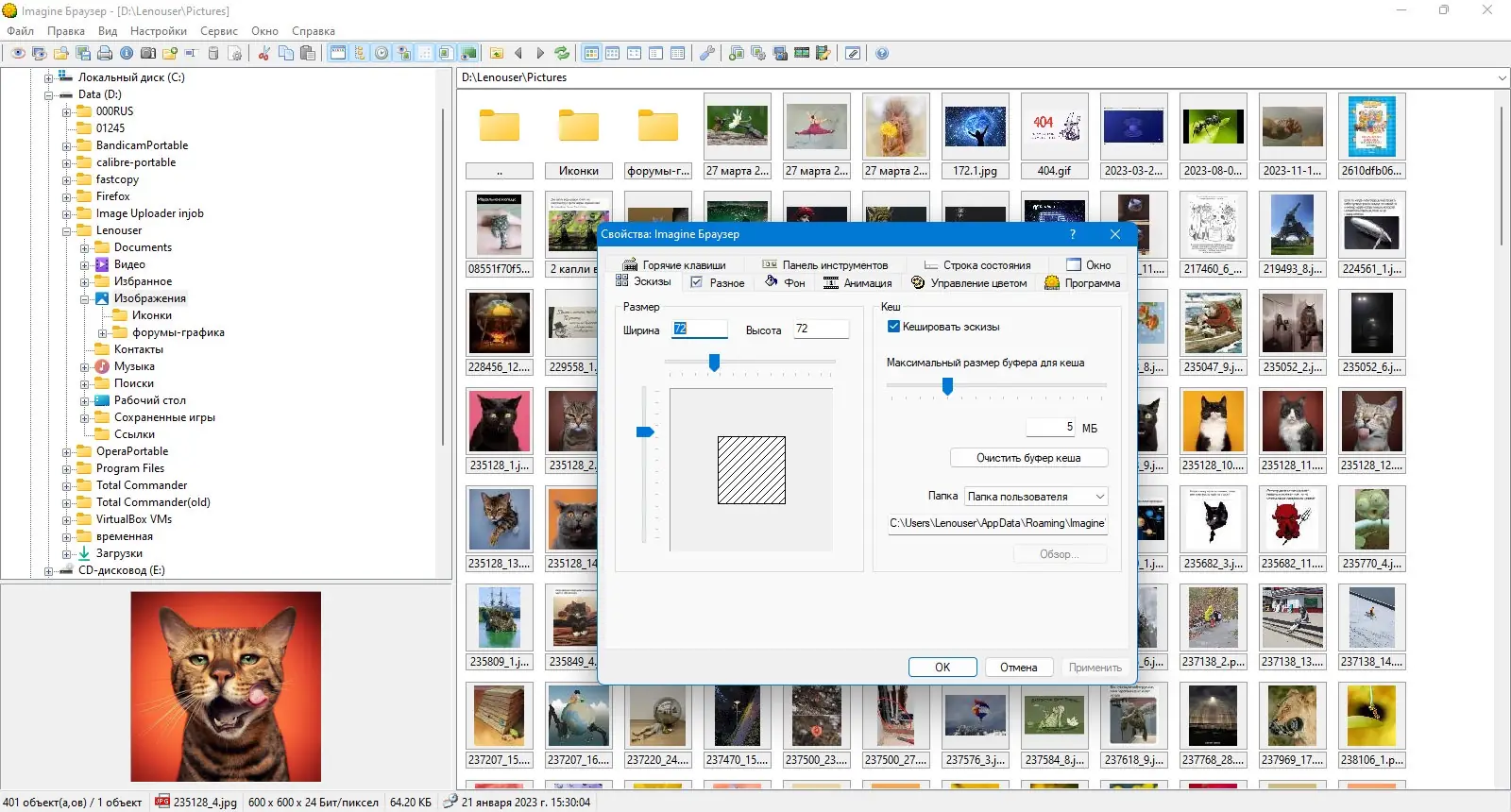Collapse the Data (D:) drive node
This screenshot has height=812, width=1511.
coord(48,95)
